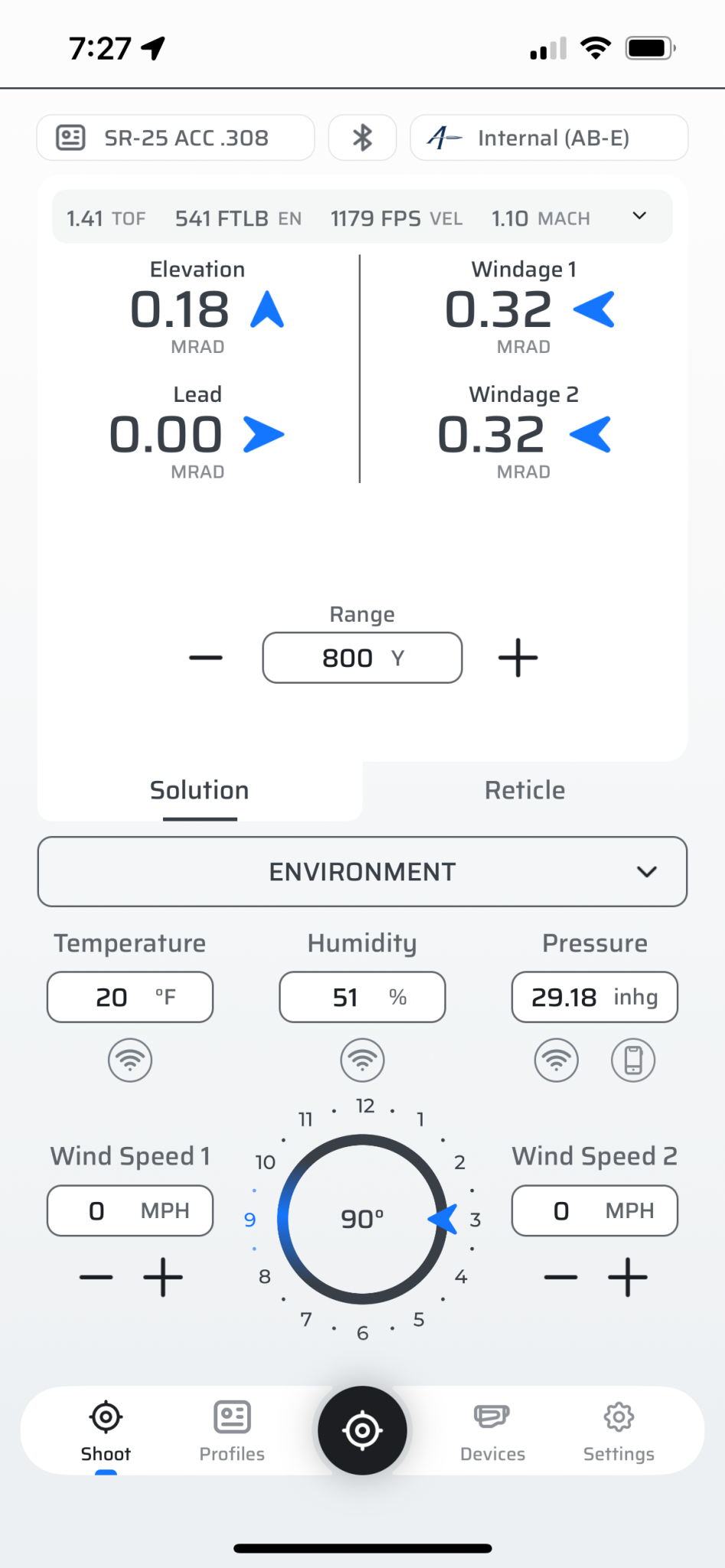Tap the range plus icon
725x1568 pixels.
click(518, 658)
